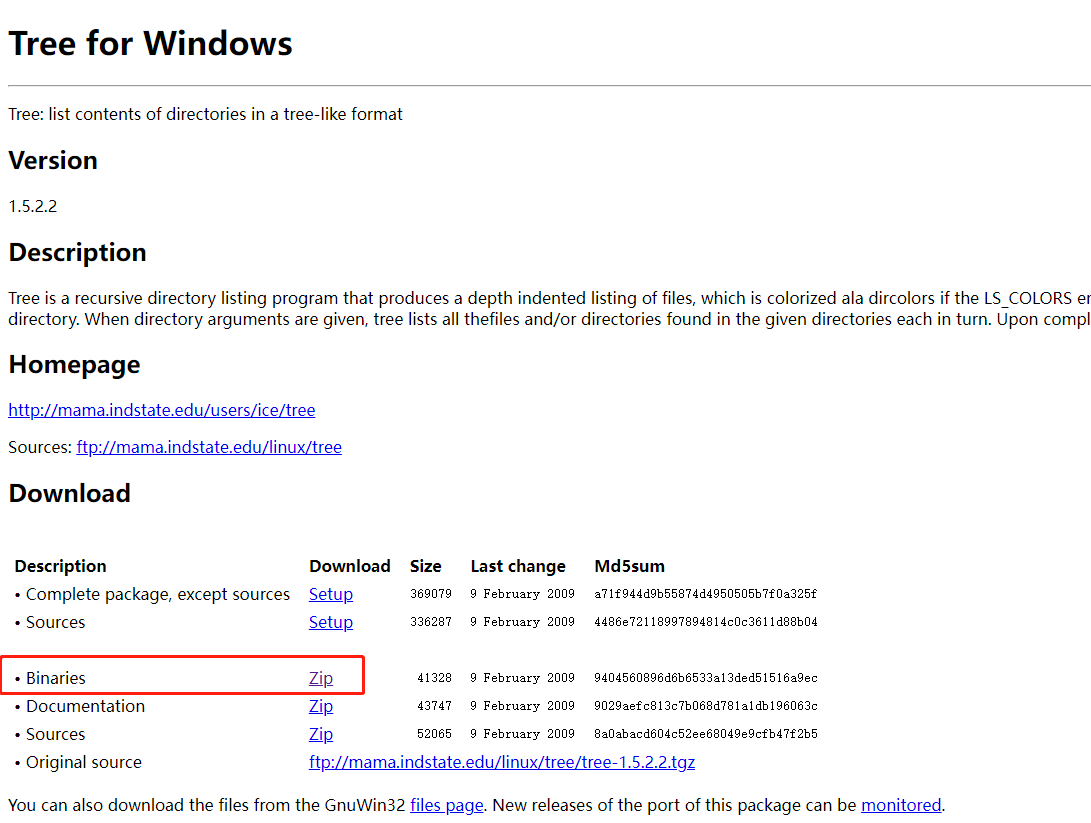This screenshot has width=1091, height=823.
Task: Click the Description table column header
Action: point(61,566)
